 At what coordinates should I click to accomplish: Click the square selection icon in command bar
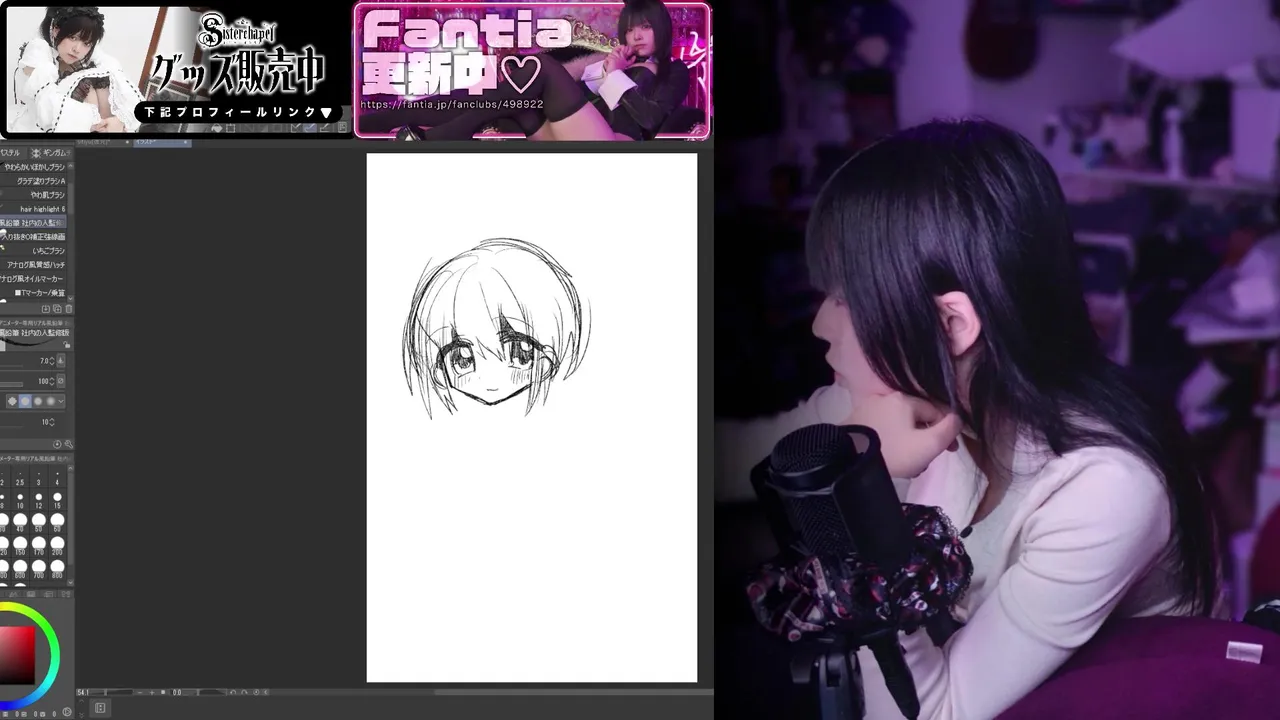(x=231, y=128)
